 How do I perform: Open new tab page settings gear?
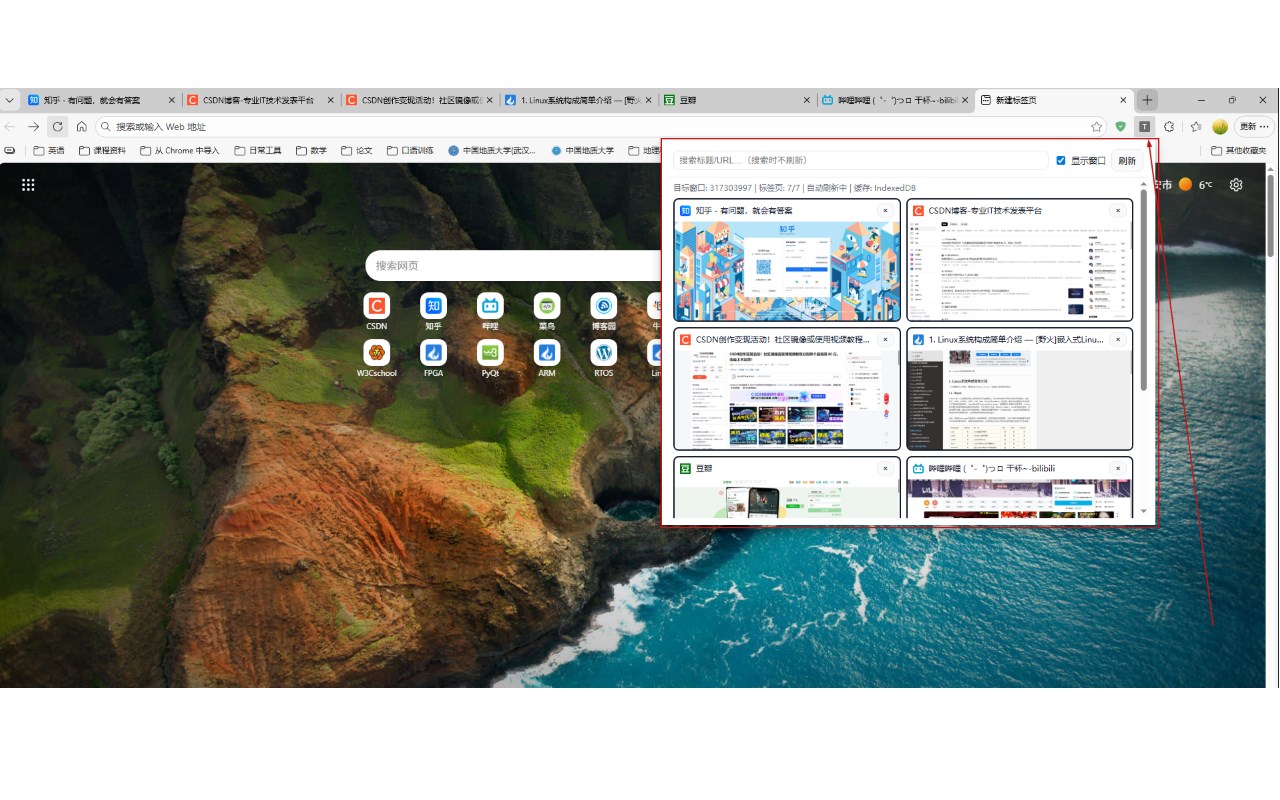pyautogui.click(x=1236, y=185)
